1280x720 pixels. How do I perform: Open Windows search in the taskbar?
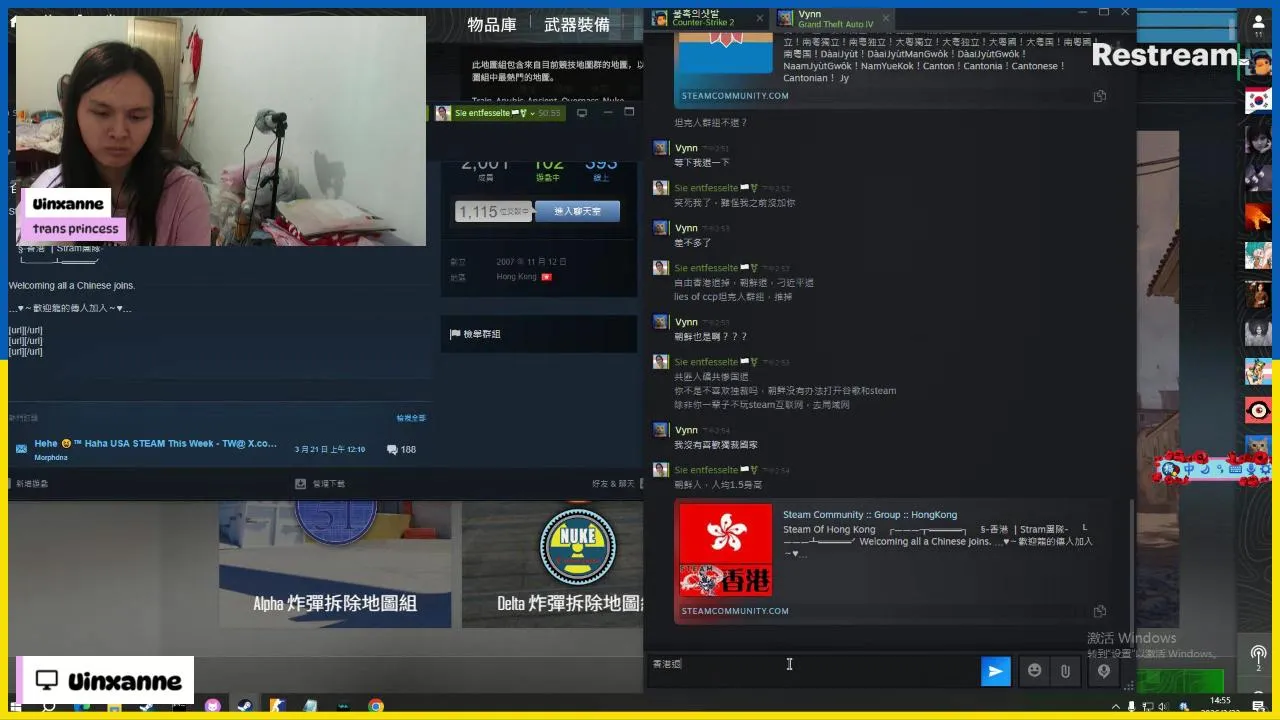point(48,706)
